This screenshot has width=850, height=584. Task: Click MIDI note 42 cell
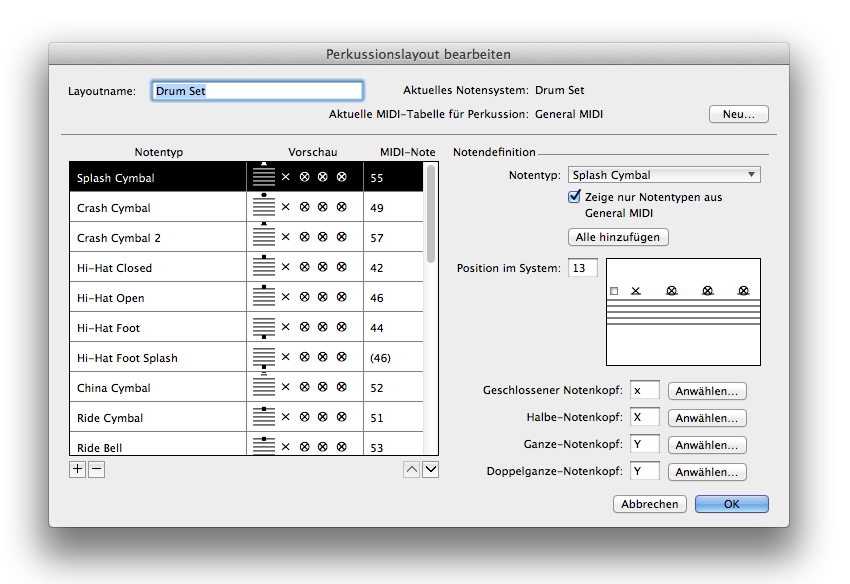(x=393, y=267)
